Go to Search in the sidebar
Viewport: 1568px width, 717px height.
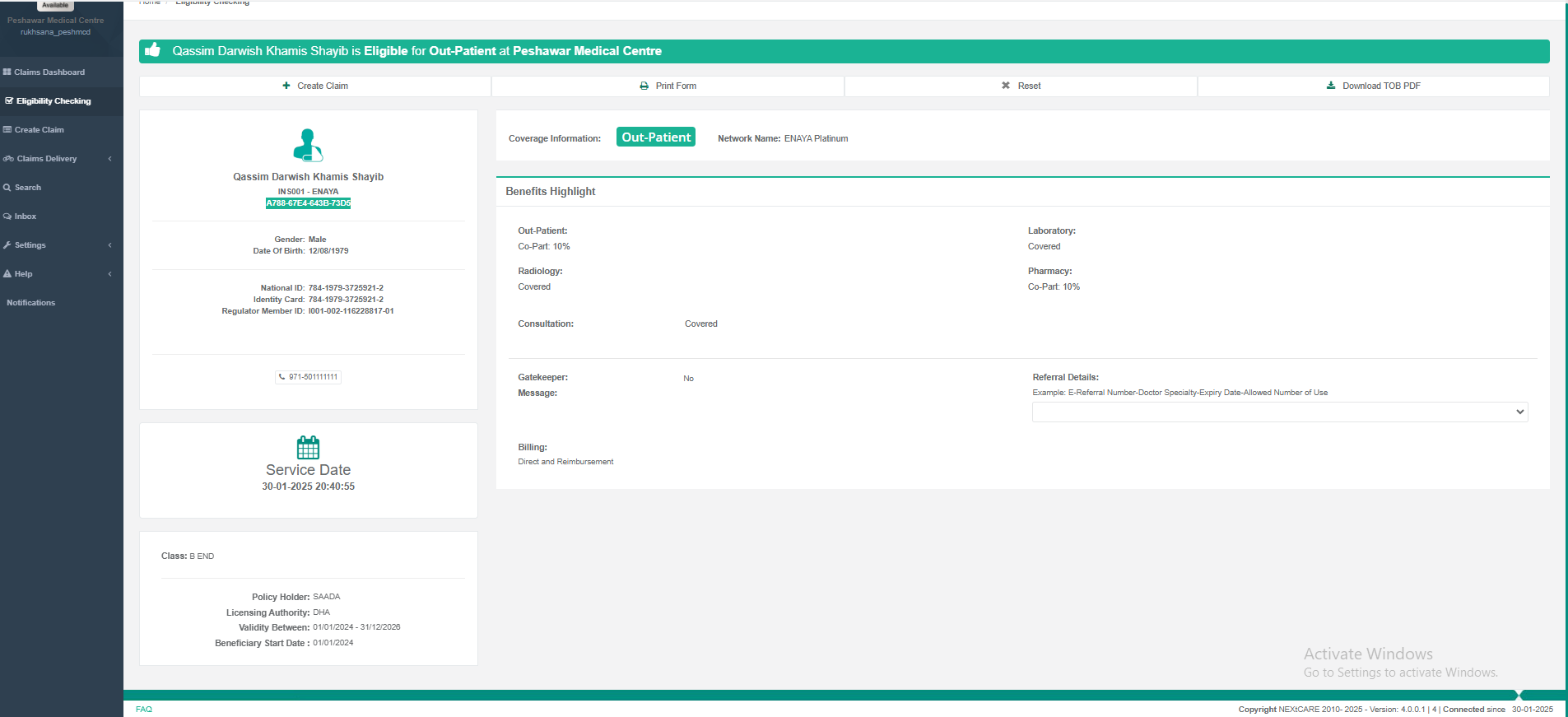[27, 188]
